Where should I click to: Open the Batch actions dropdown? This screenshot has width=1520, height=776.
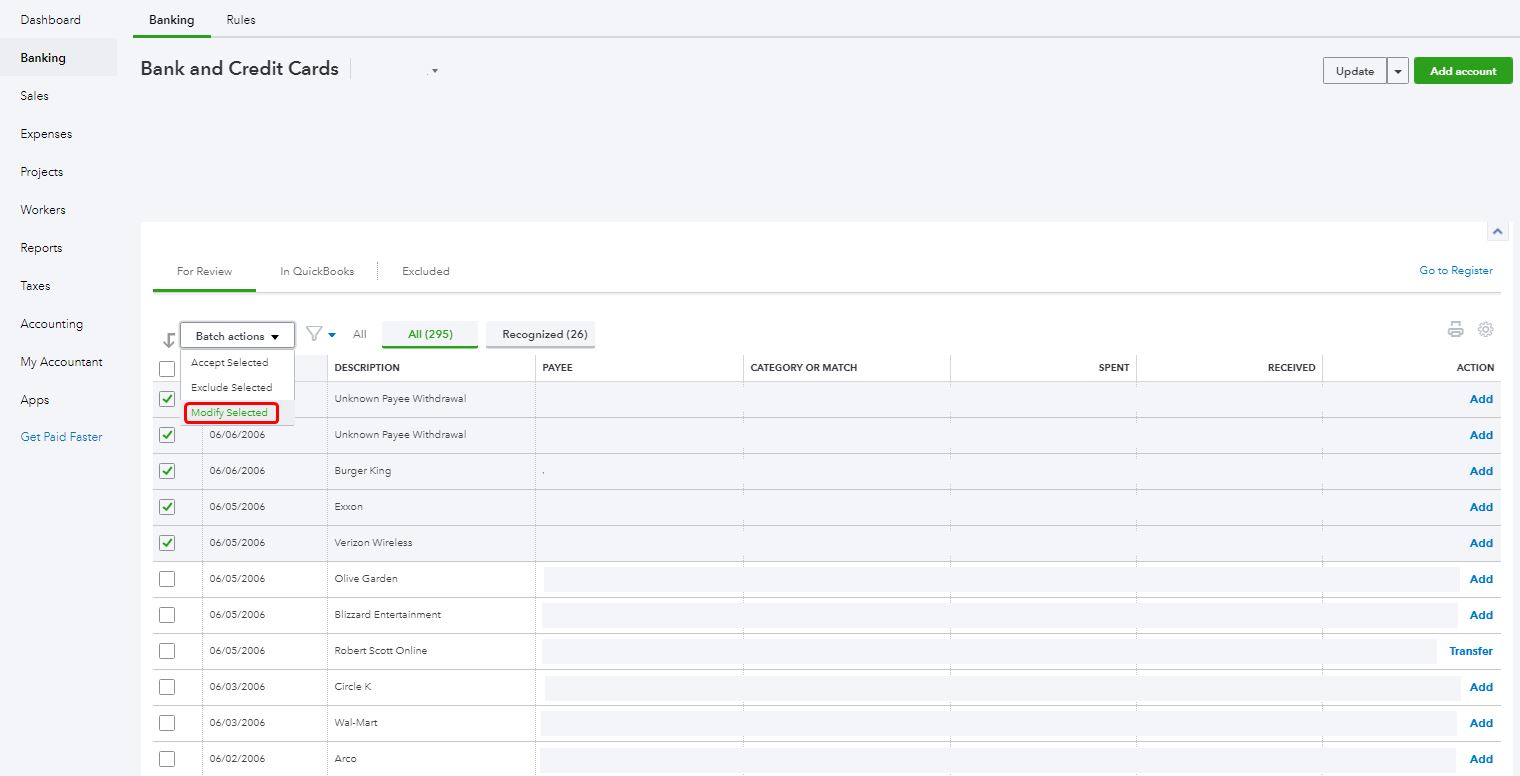pyautogui.click(x=237, y=336)
